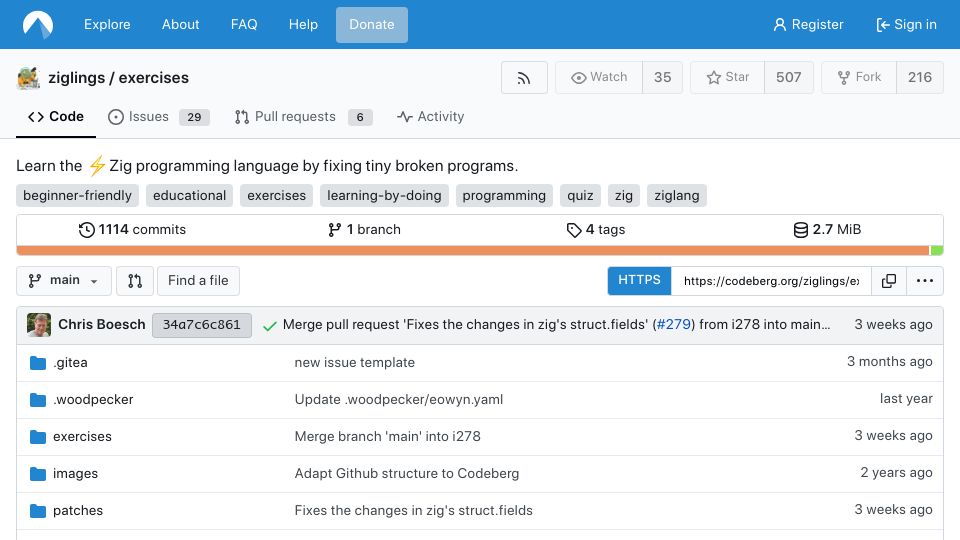Open the ziglang topic tag
The height and width of the screenshot is (540, 960).
tap(677, 196)
